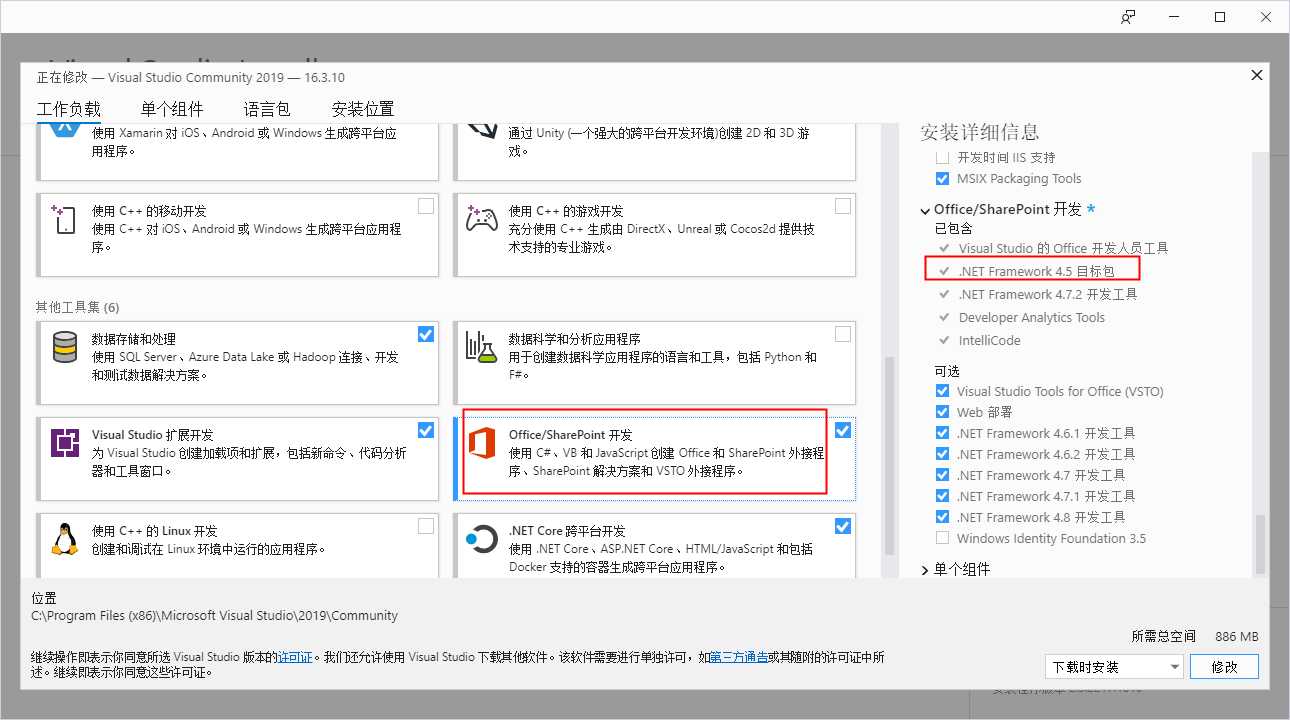Click the .NET Framework 4.7.2 开发工具 item
Screen dimensions: 1290x720
tap(1047, 294)
